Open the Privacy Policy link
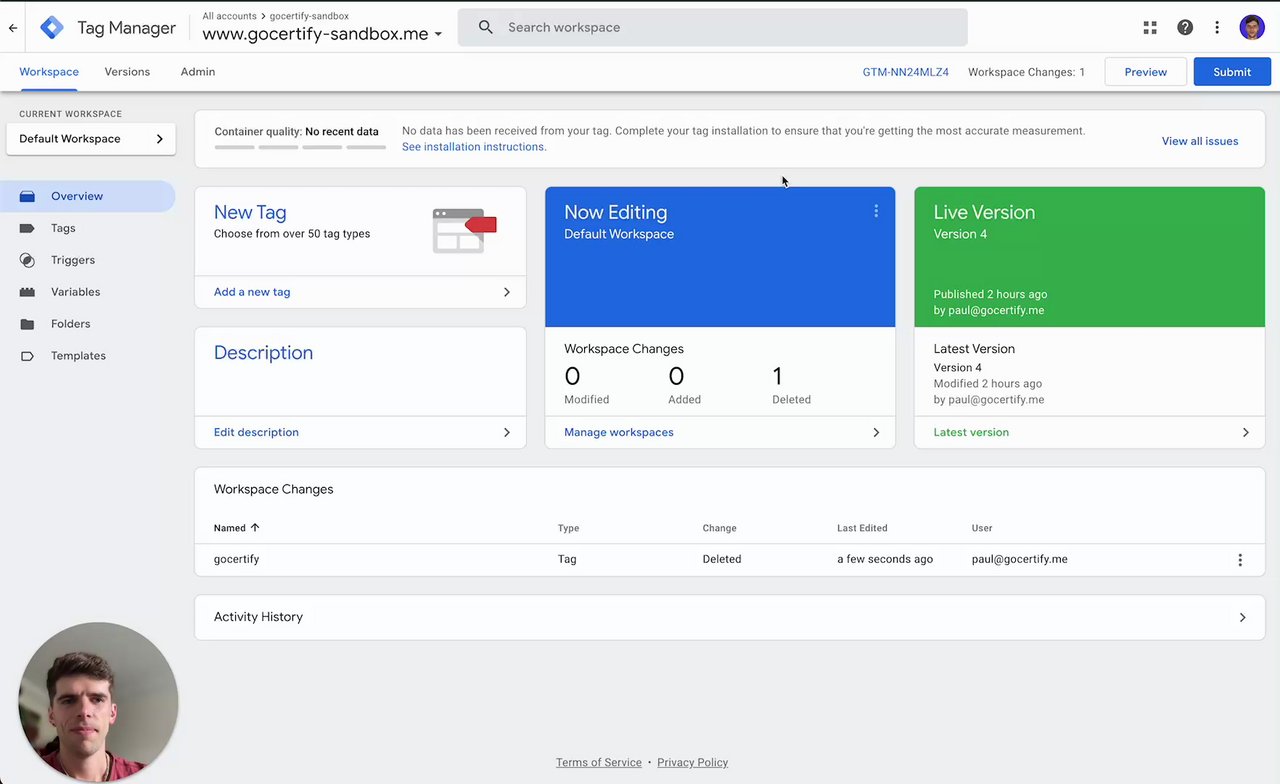Screen dimensions: 1280x784 point(693,762)
